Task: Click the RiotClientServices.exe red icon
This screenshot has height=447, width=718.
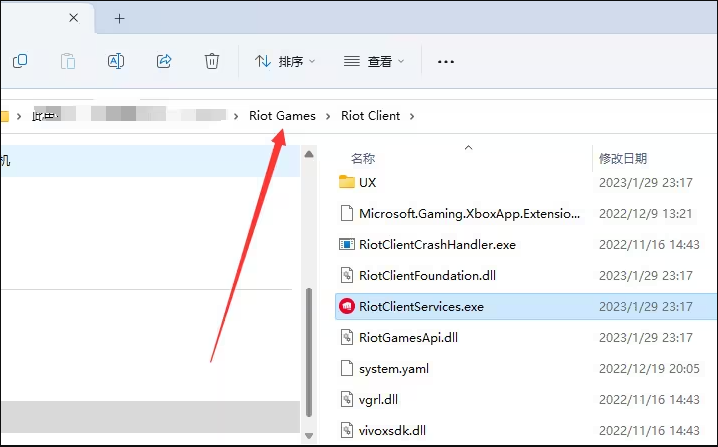Action: 347,307
